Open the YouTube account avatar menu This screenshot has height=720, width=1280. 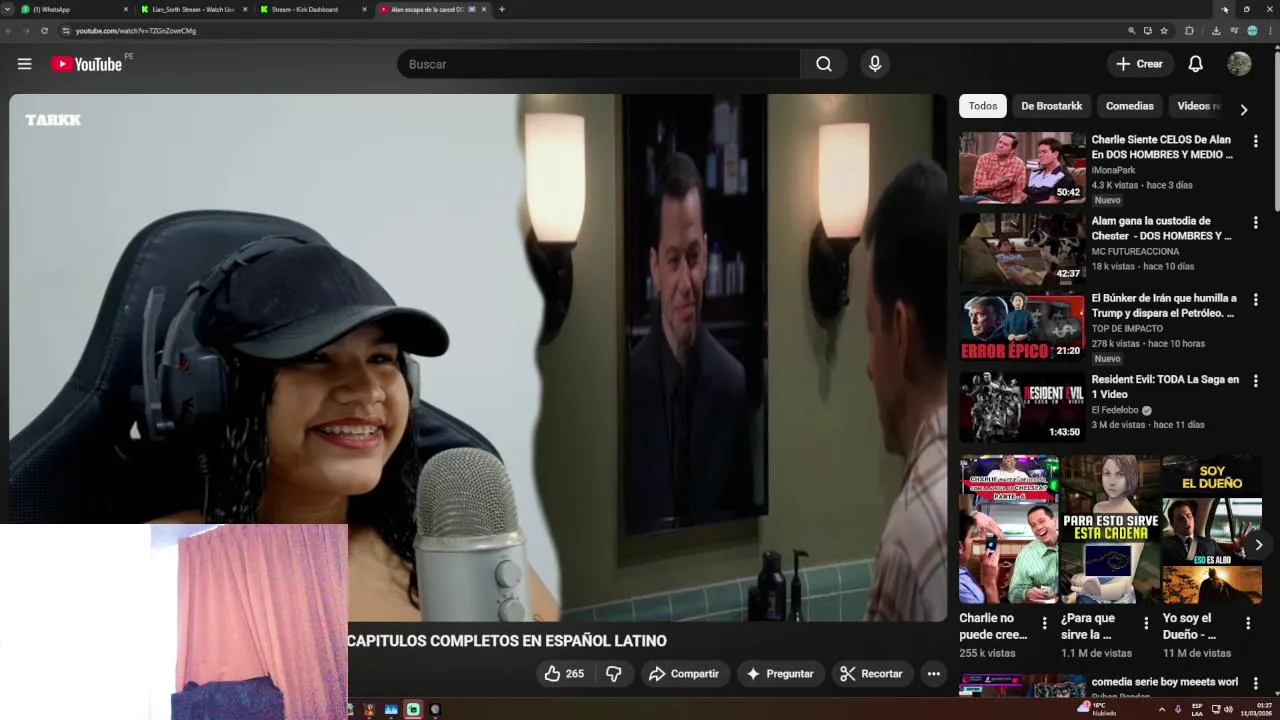tap(1239, 64)
